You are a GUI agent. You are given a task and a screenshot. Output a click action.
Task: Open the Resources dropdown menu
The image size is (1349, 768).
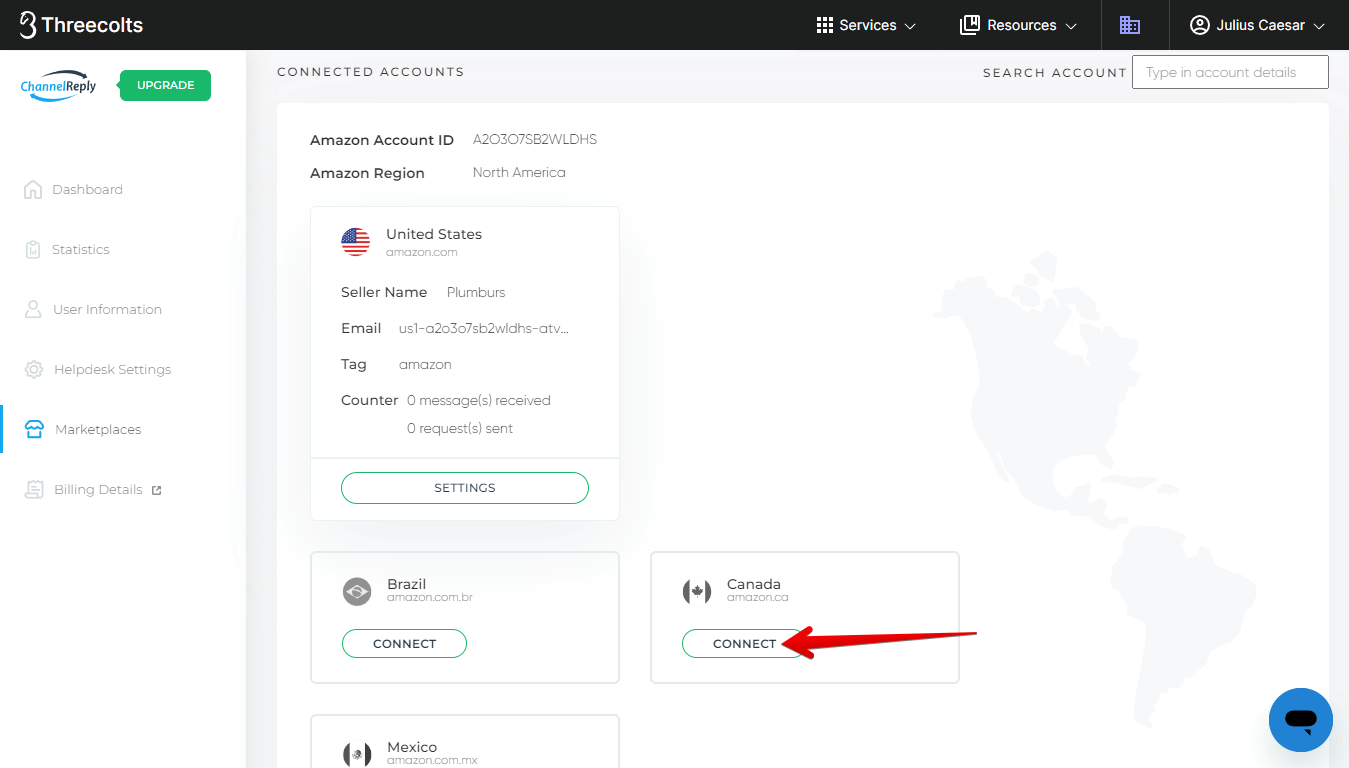coord(1018,25)
